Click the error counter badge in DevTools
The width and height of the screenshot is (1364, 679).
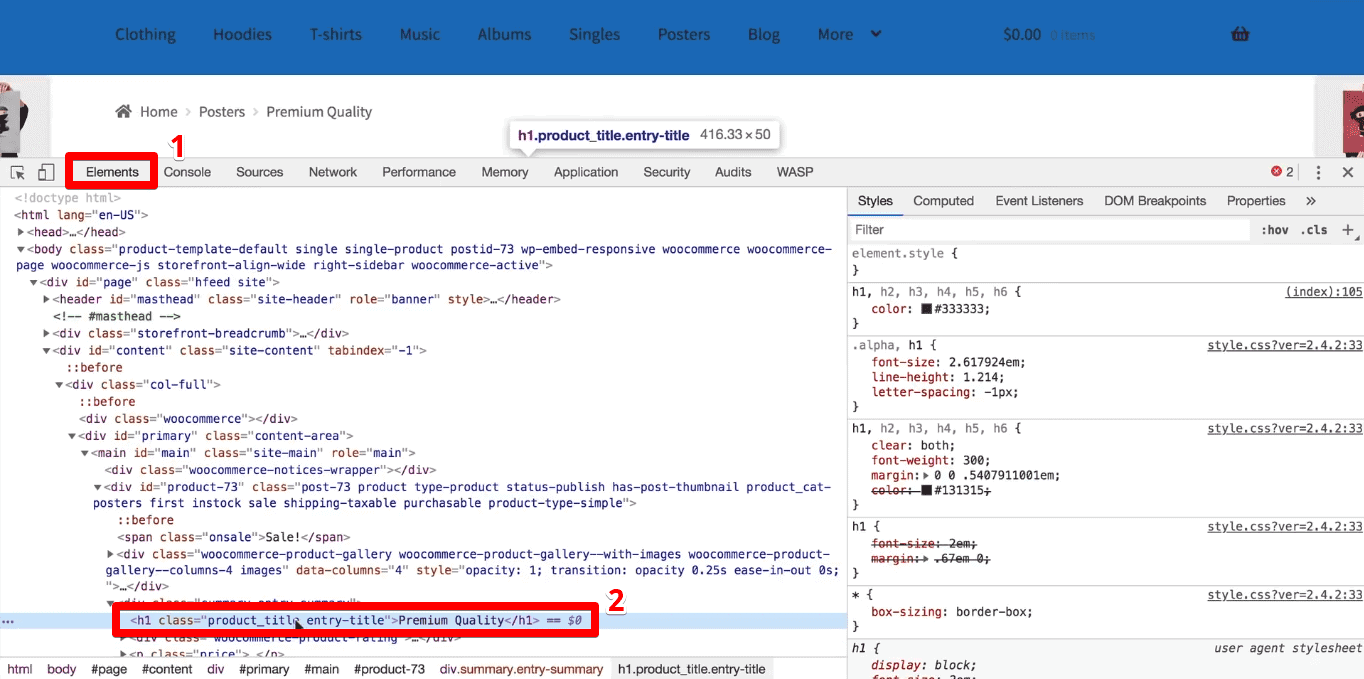click(x=1280, y=171)
